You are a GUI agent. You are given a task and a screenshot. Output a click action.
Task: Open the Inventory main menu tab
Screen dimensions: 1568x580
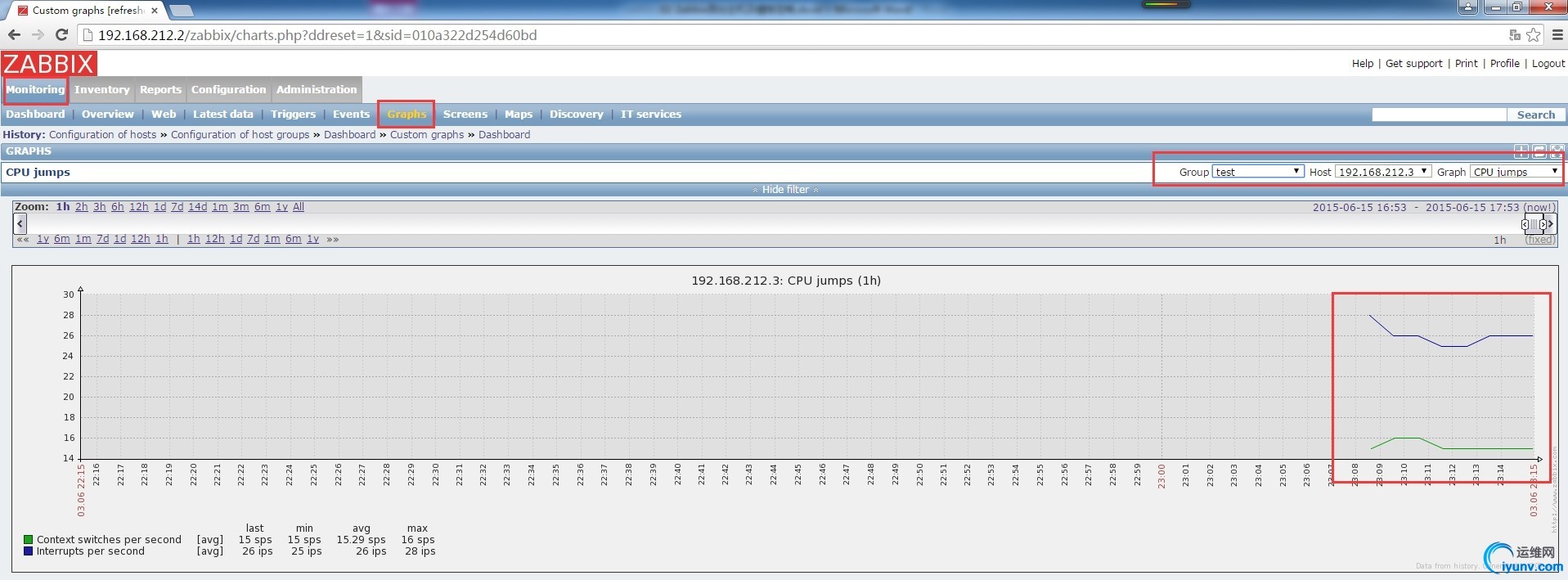point(102,90)
